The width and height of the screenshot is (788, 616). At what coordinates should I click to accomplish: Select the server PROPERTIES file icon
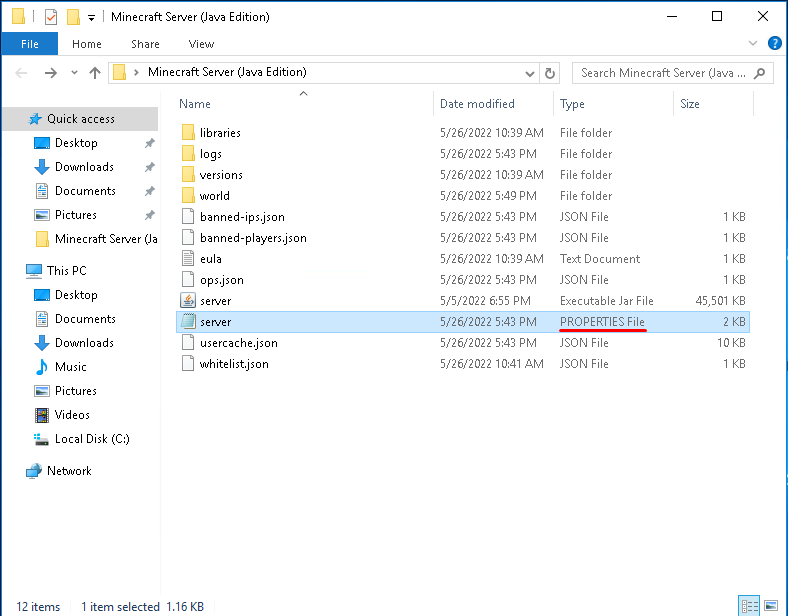188,322
